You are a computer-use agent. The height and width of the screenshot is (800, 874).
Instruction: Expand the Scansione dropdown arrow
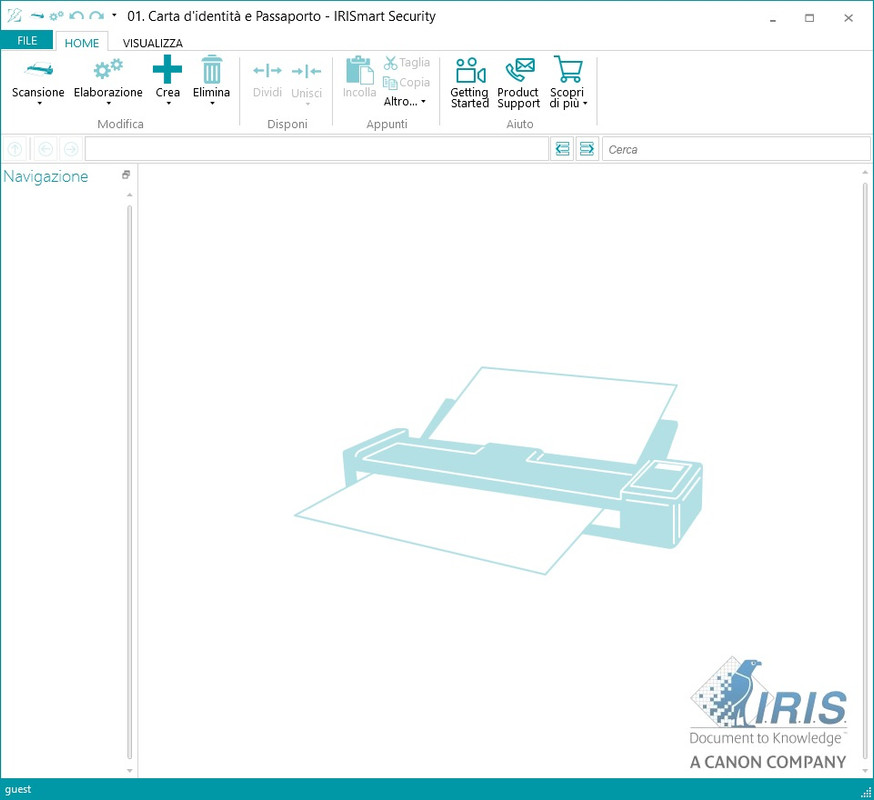tap(39, 103)
